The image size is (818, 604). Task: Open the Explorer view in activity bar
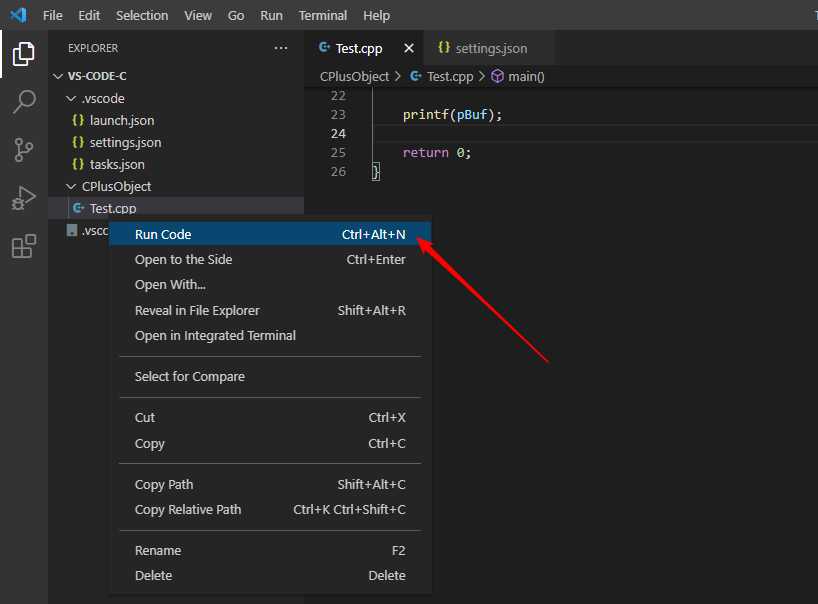tap(23, 54)
